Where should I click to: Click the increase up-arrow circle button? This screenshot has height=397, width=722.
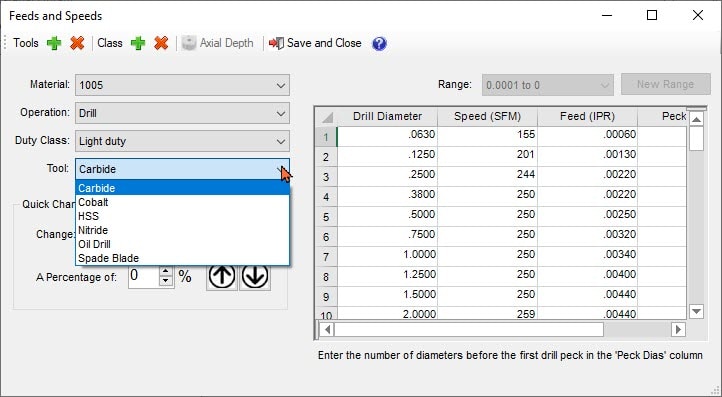[x=222, y=276]
